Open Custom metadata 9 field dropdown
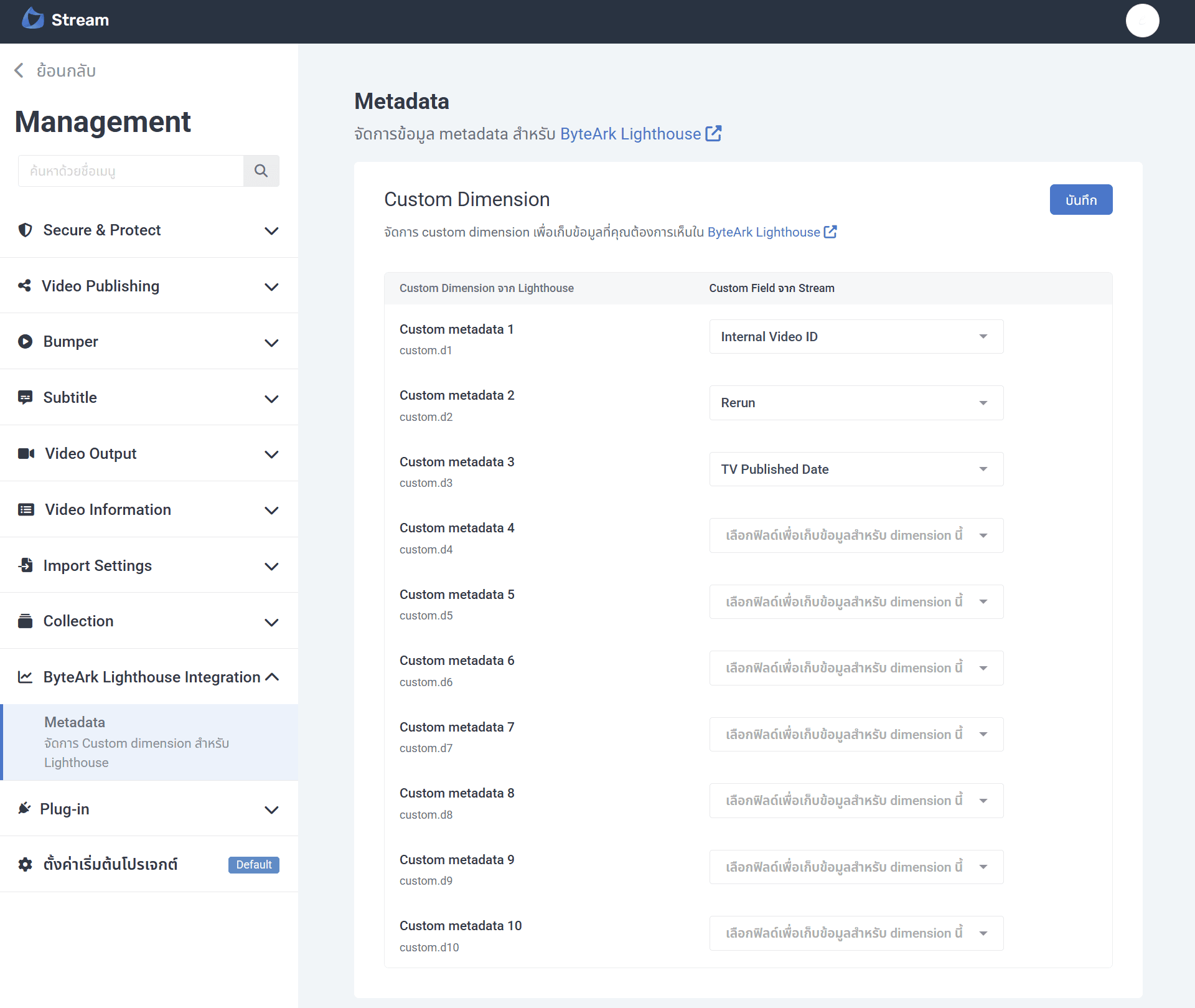 tap(856, 867)
